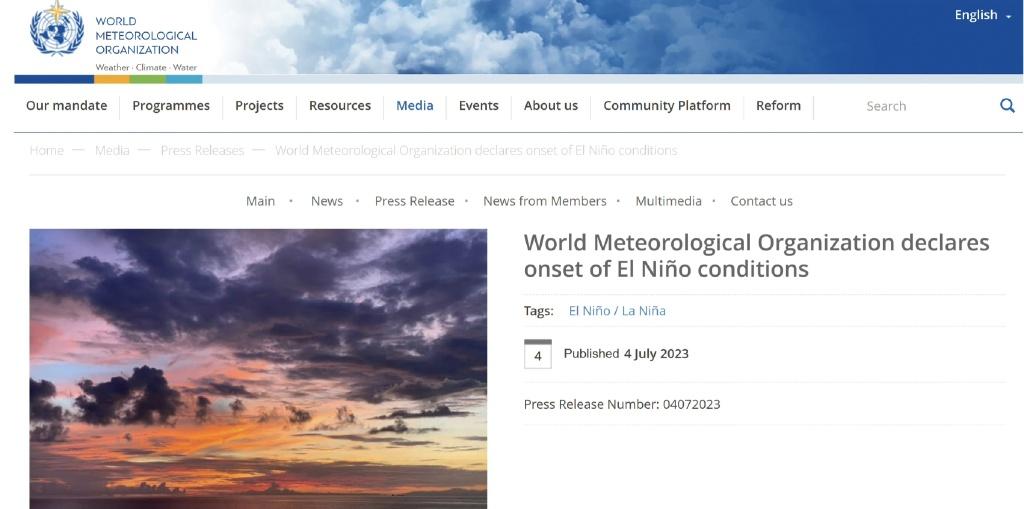The height and width of the screenshot is (509, 1024).
Task: Open the Multimedia sub-tab
Action: 668,201
